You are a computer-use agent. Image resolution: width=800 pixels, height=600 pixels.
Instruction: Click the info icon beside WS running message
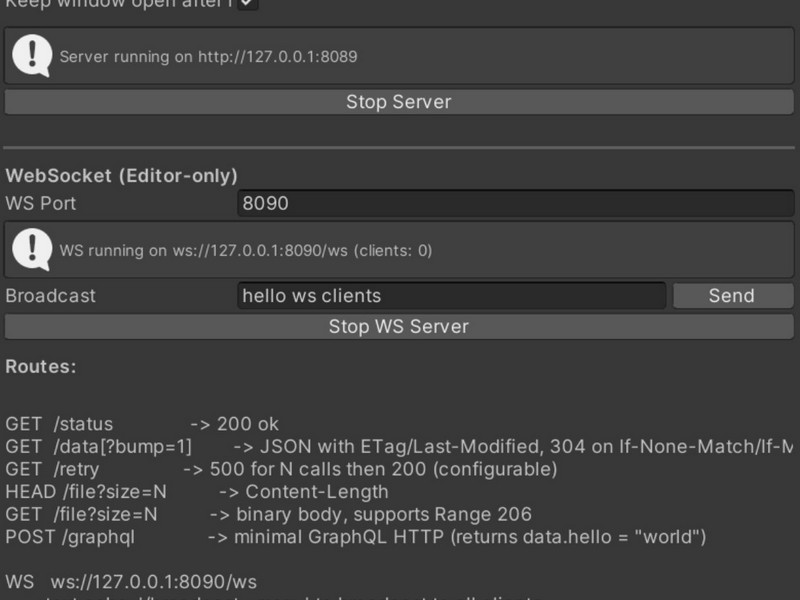[x=32, y=249]
